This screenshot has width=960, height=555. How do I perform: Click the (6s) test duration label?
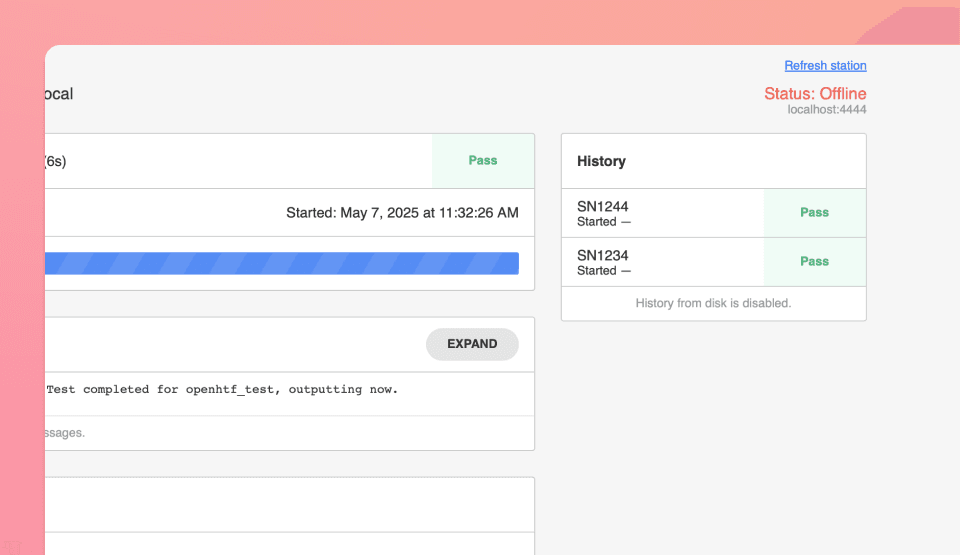click(x=56, y=161)
